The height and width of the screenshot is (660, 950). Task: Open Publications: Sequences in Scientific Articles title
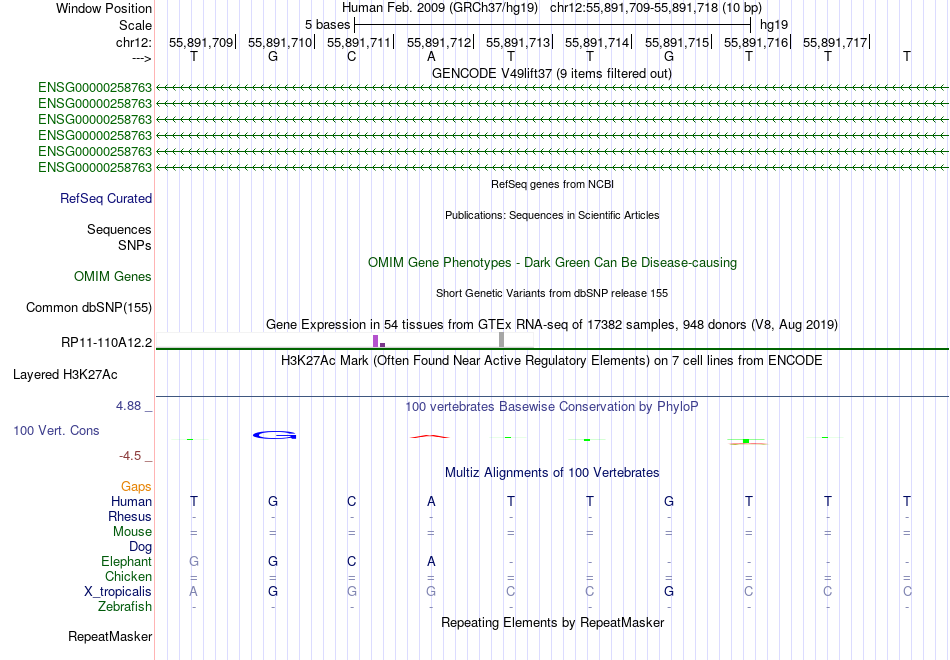tap(552, 215)
